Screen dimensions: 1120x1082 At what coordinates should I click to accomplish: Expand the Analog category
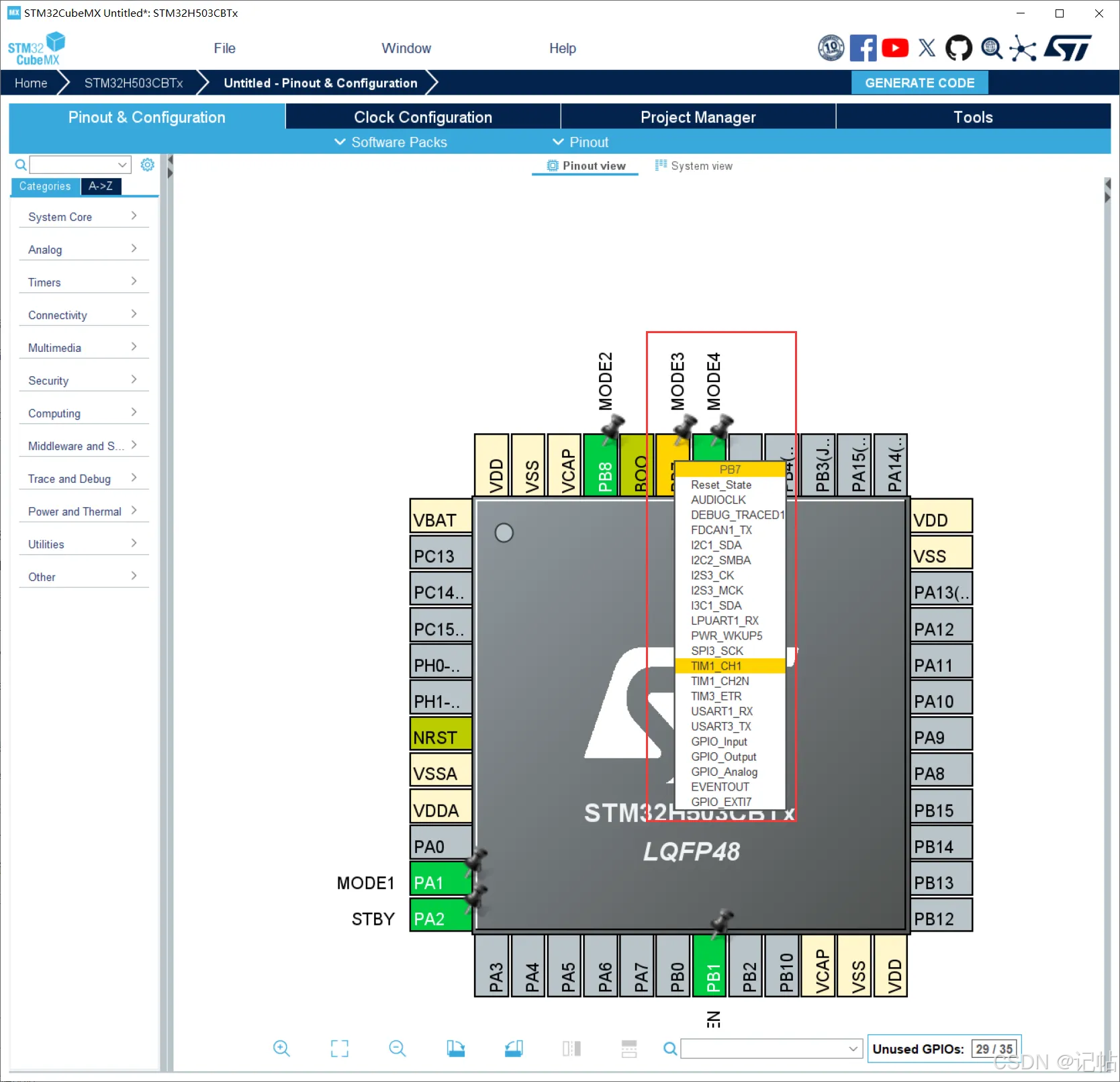coord(83,250)
